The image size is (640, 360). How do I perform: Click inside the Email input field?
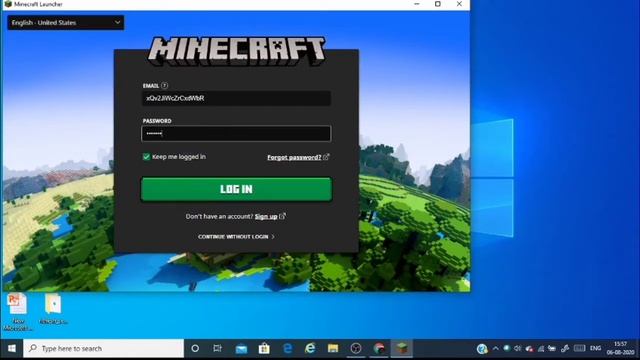click(x=236, y=98)
